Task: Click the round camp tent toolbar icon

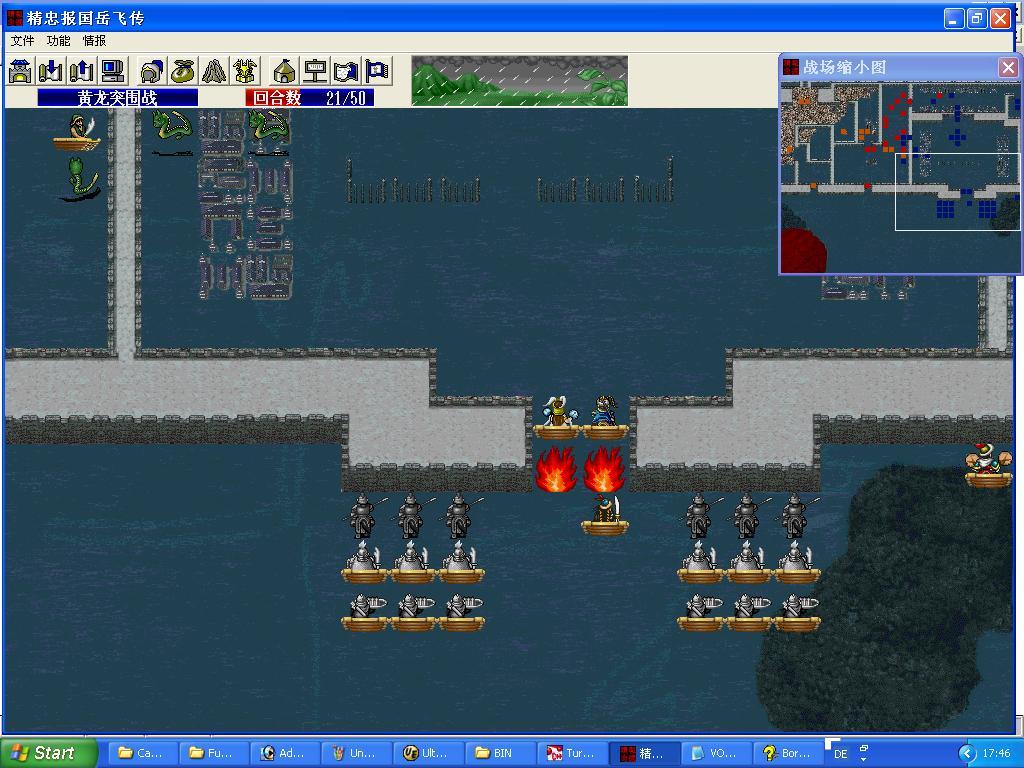Action: point(284,71)
